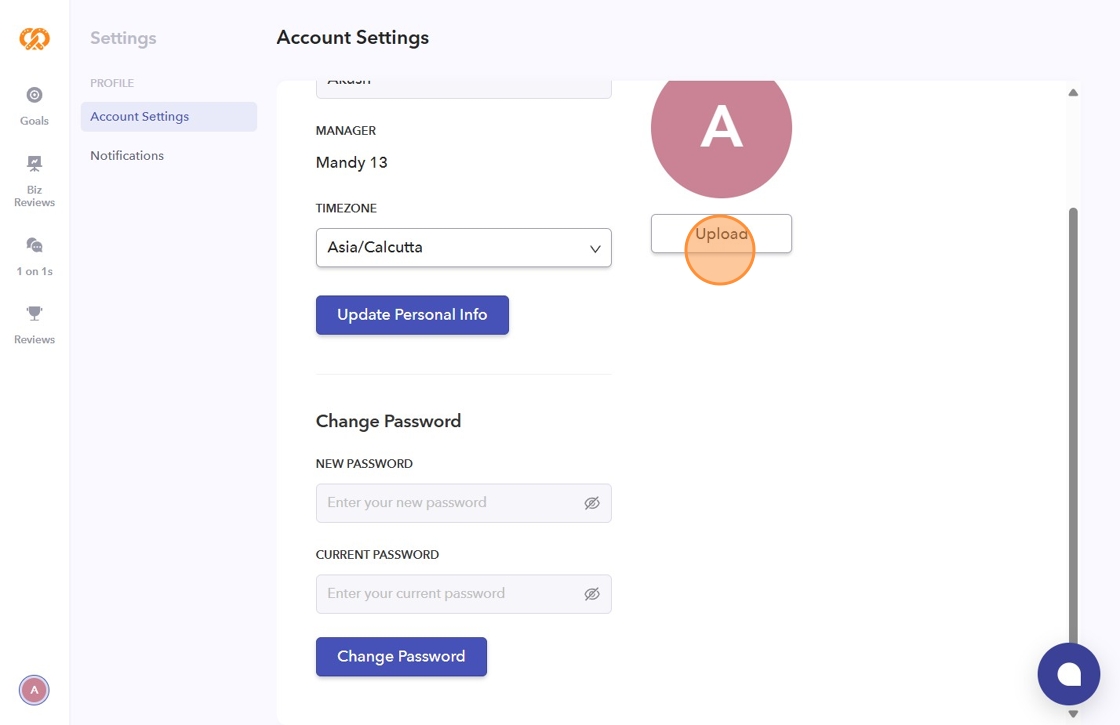
Task: Click the large profile picture avatar
Action: [721, 128]
